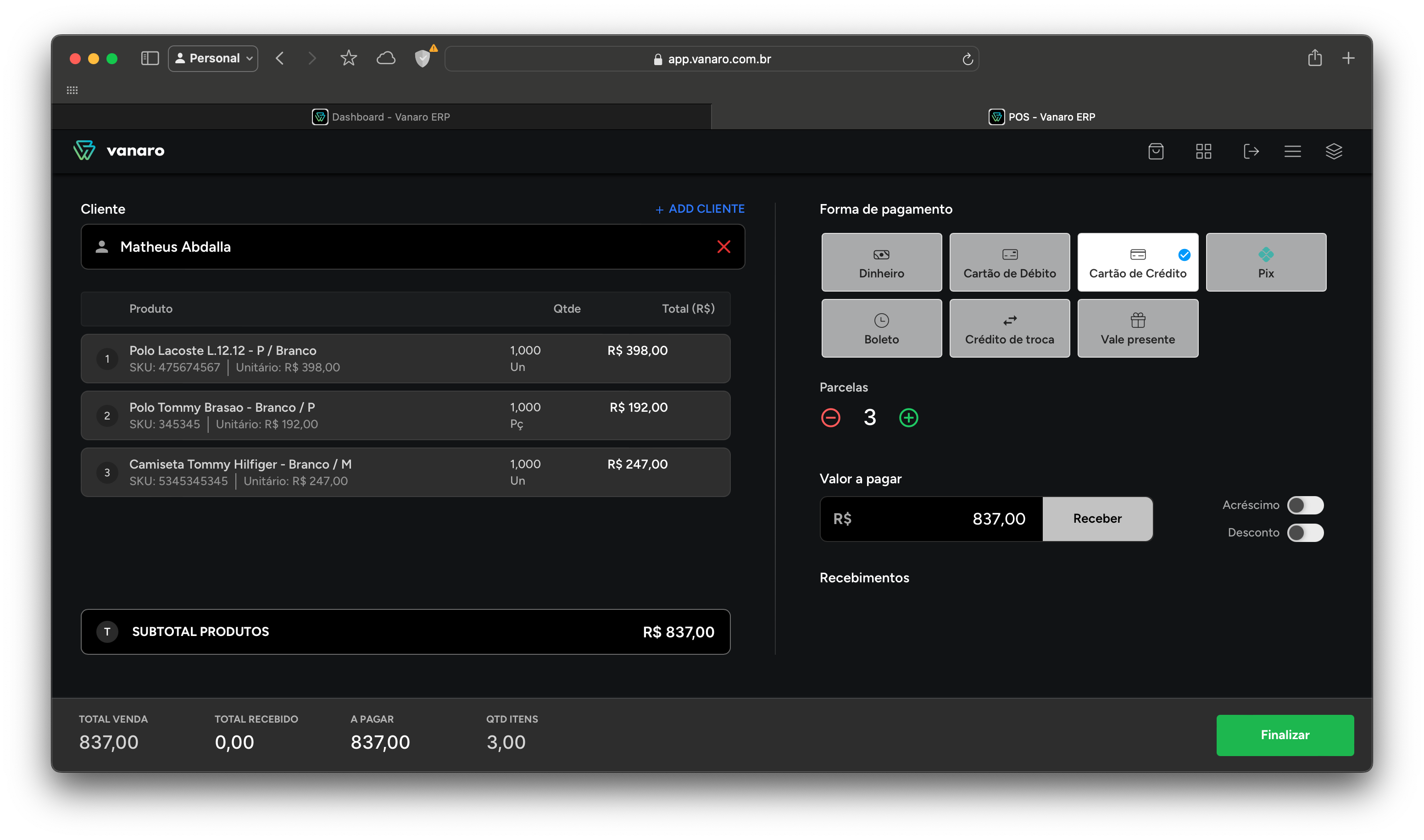Select the Camiseta Tommy Hilfiger row
Image resolution: width=1424 pixels, height=840 pixels.
pos(406,472)
